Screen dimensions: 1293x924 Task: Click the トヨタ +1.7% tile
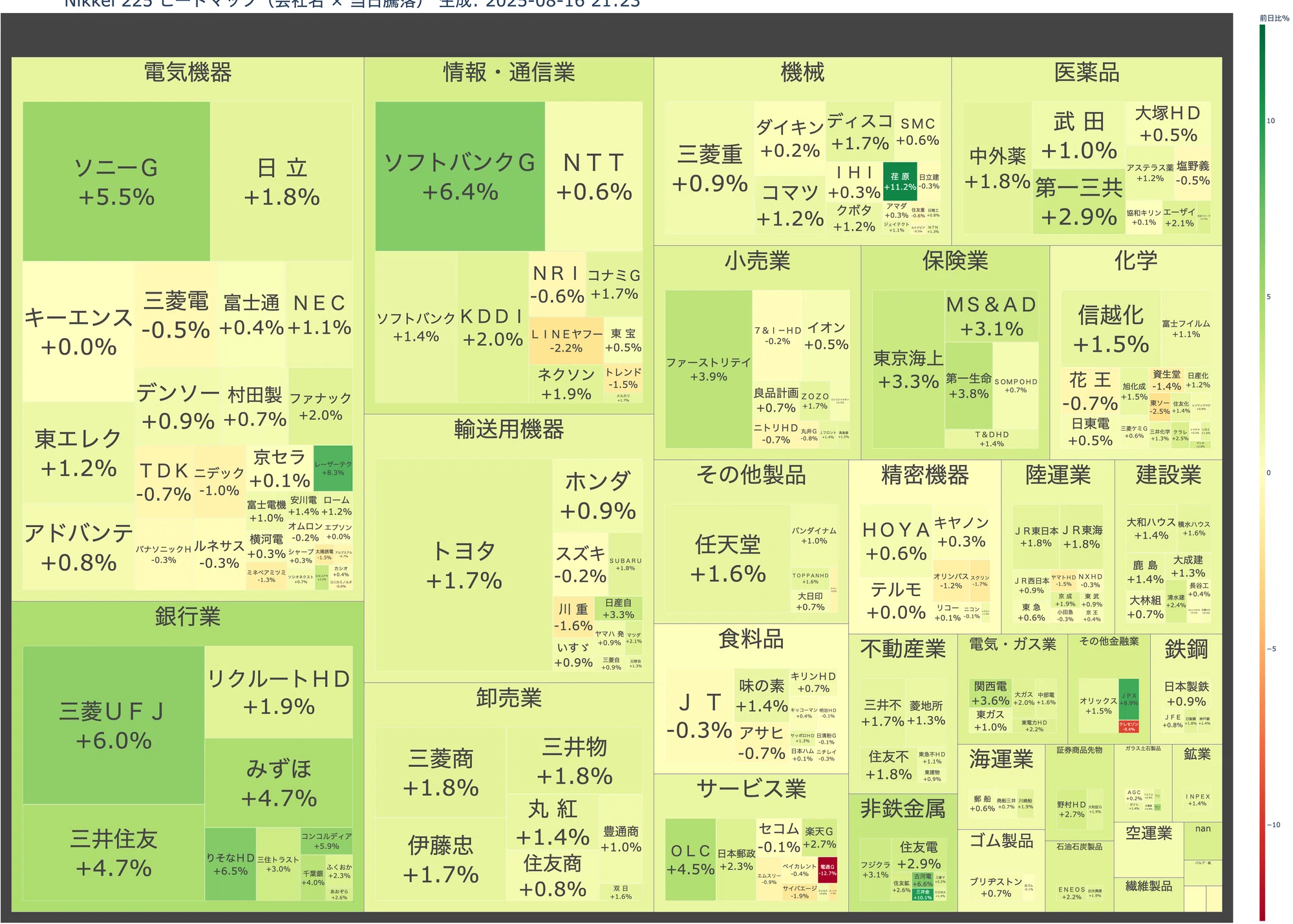click(464, 565)
